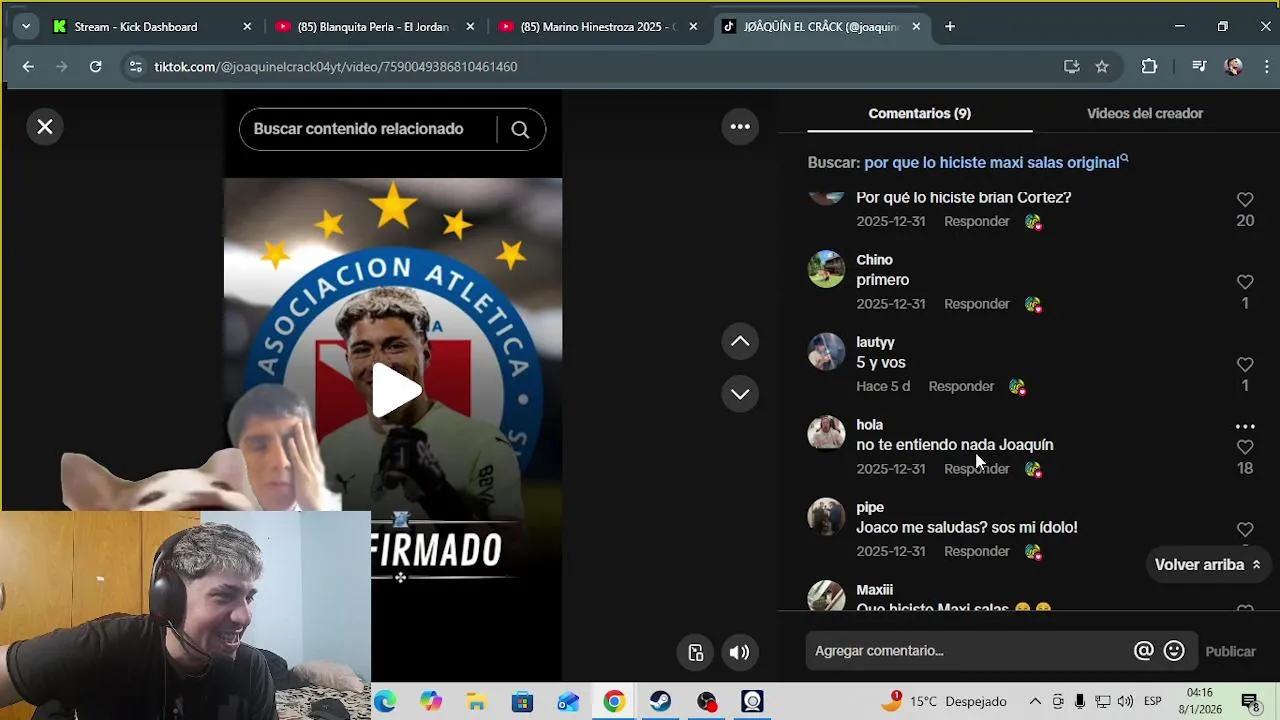1280x720 pixels.
Task: Open File Explorer from taskbar
Action: (476, 702)
